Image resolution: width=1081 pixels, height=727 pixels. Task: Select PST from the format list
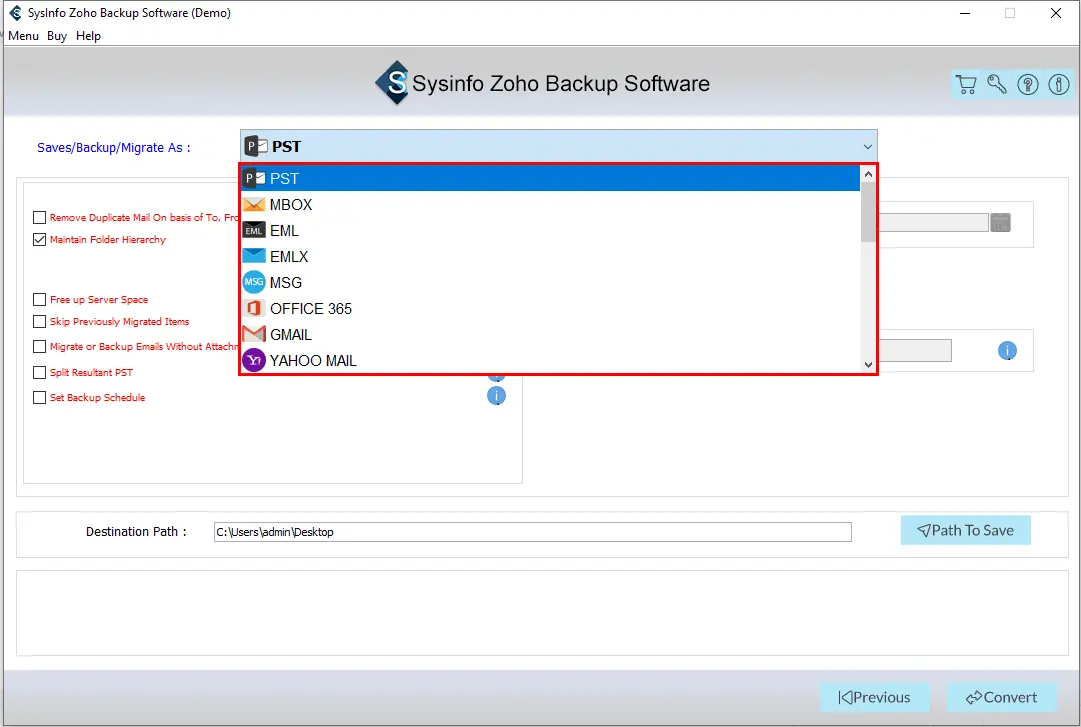550,178
